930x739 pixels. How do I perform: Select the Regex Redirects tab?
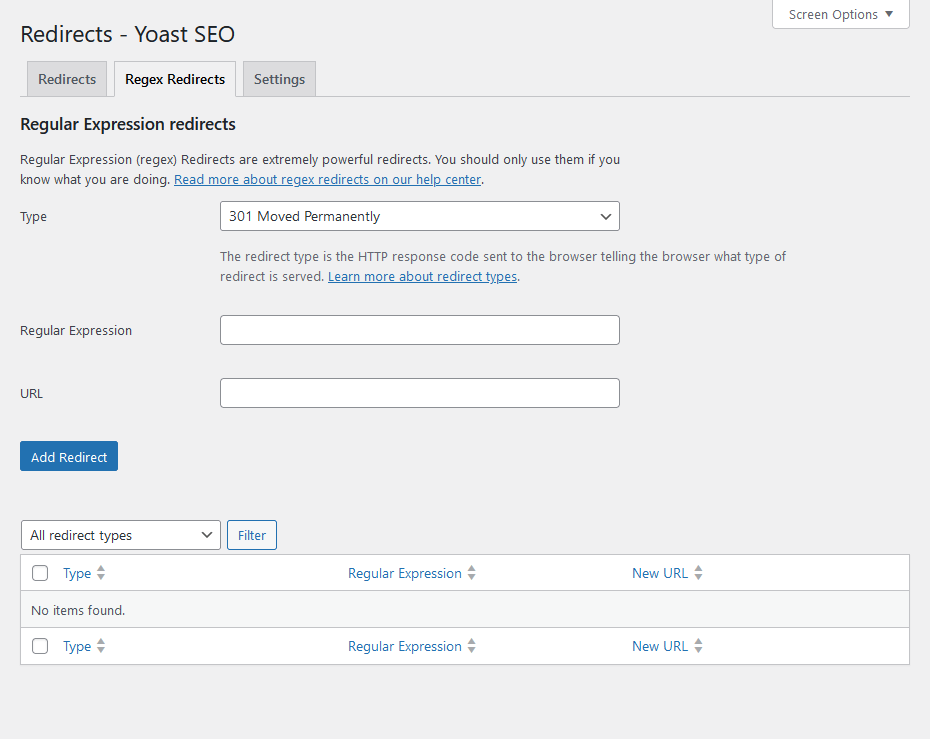(x=175, y=79)
